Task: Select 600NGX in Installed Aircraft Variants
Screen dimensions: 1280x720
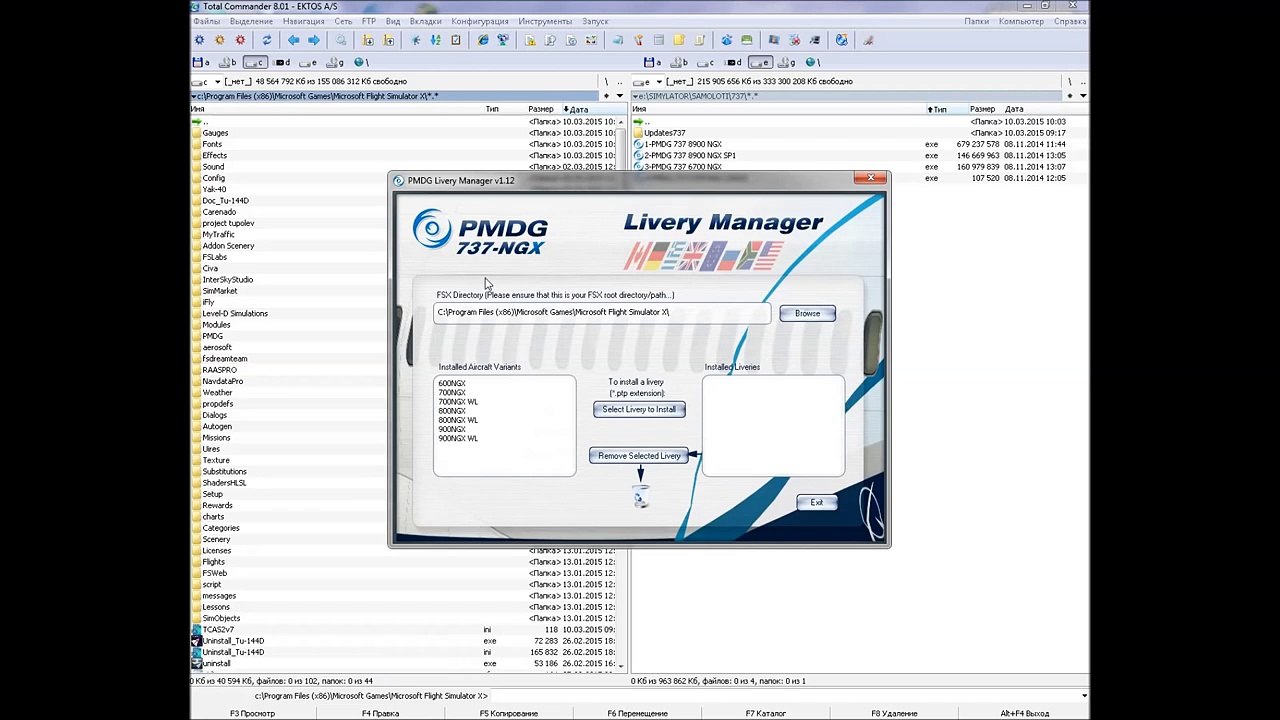Action: click(452, 383)
